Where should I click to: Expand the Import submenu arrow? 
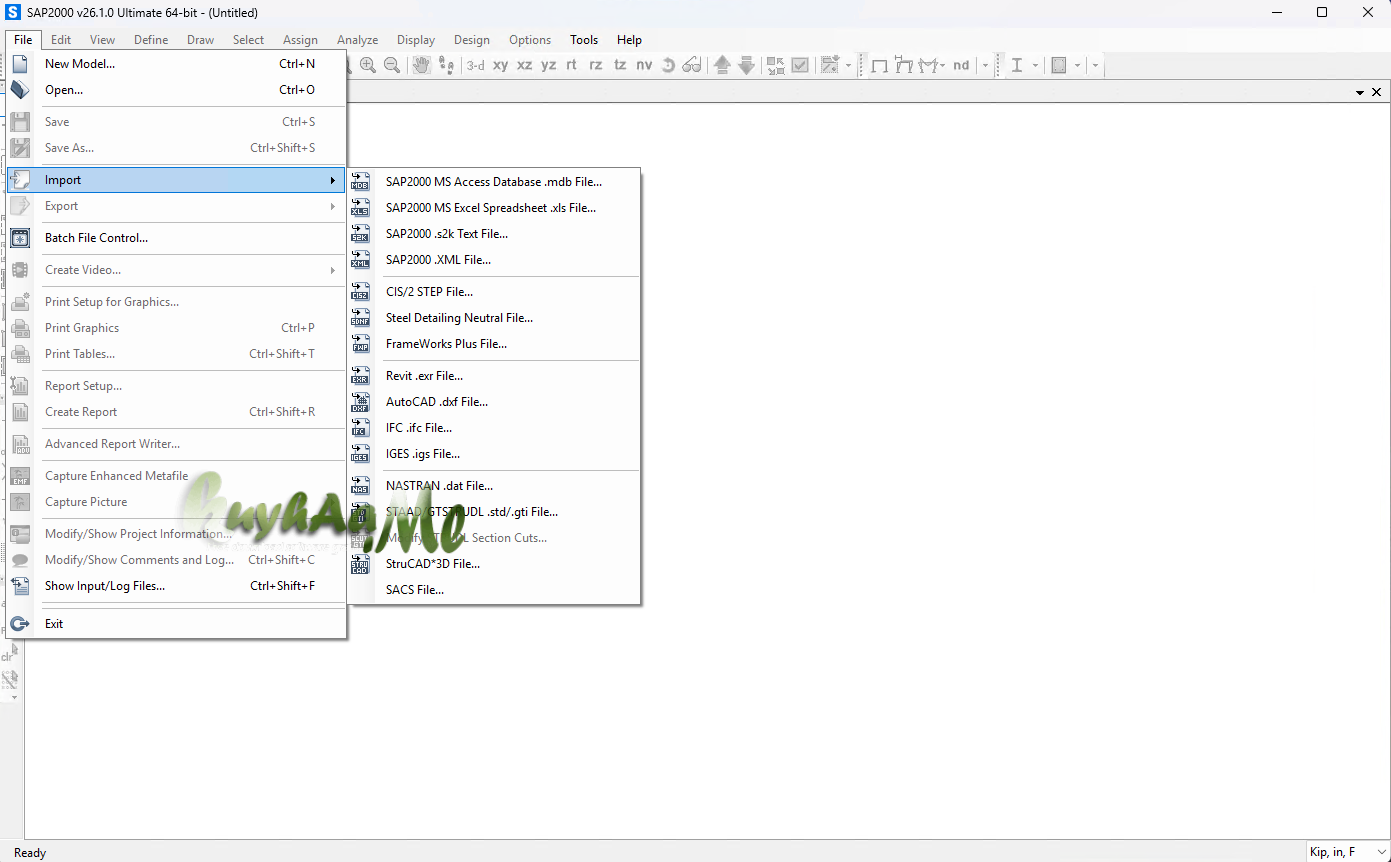pos(333,180)
